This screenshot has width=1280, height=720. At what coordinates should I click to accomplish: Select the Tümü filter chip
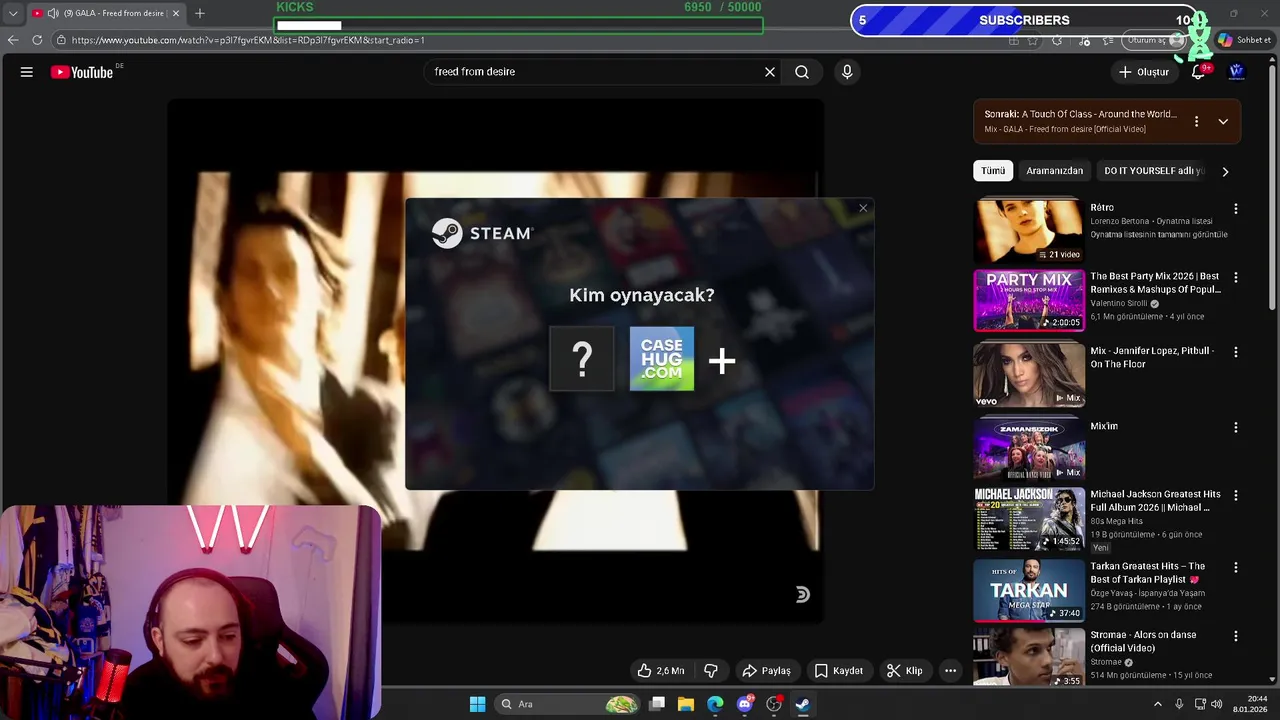[x=993, y=171]
